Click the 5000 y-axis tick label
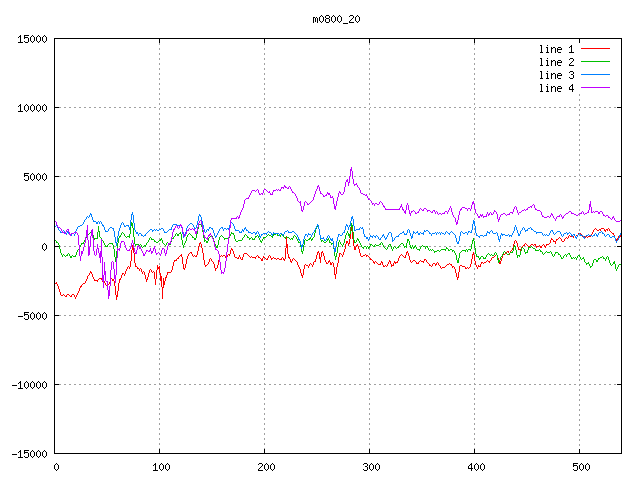The width and height of the screenshot is (640, 480). tap(35, 177)
